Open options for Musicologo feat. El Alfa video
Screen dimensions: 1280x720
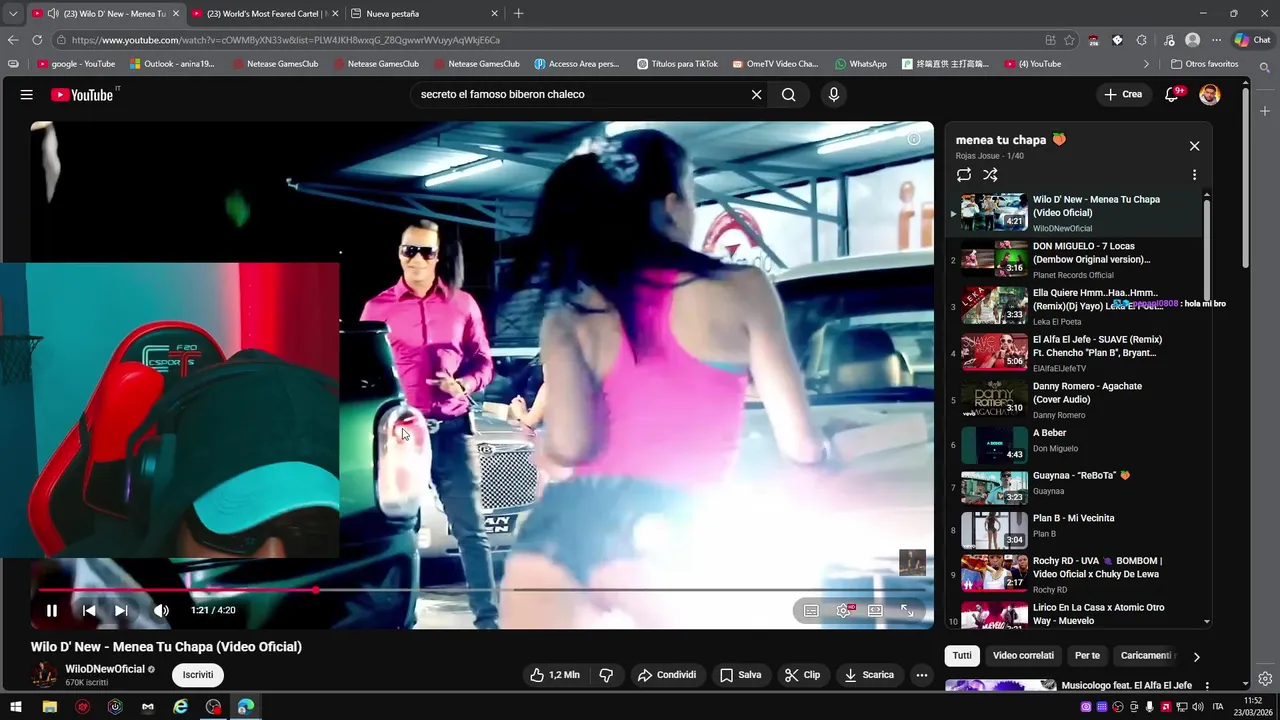1207,686
